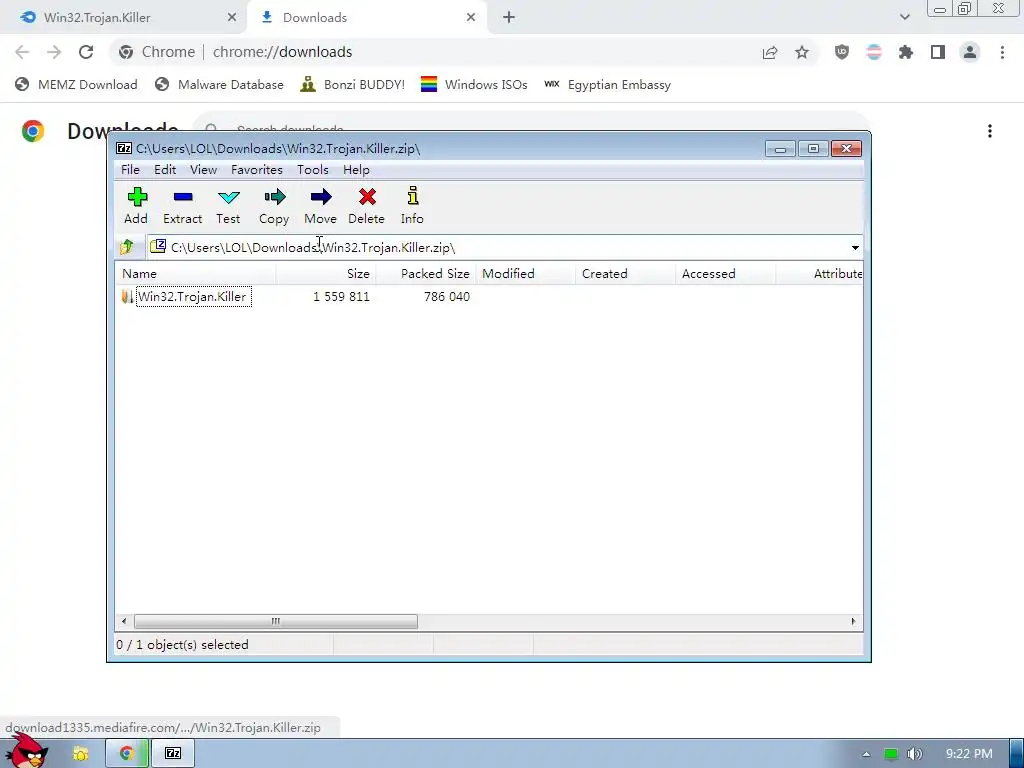Screen dimensions: 1024x768
Task: Sort by the Packed Size column header
Action: coord(426,274)
